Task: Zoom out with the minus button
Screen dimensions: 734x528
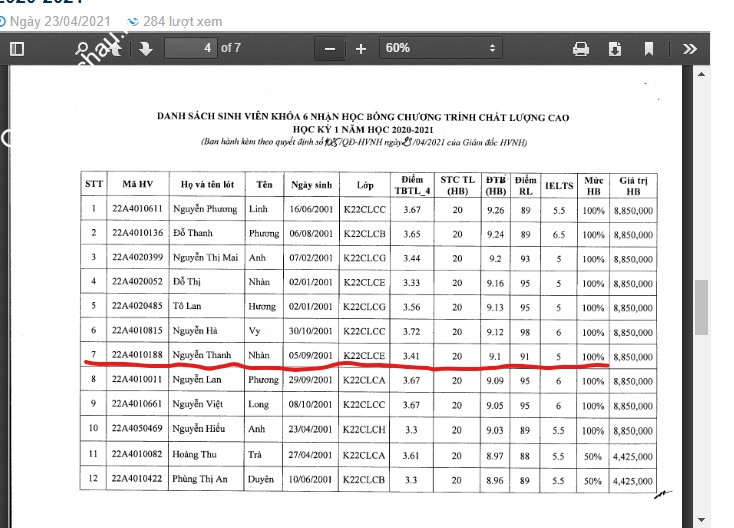Action: [x=330, y=49]
